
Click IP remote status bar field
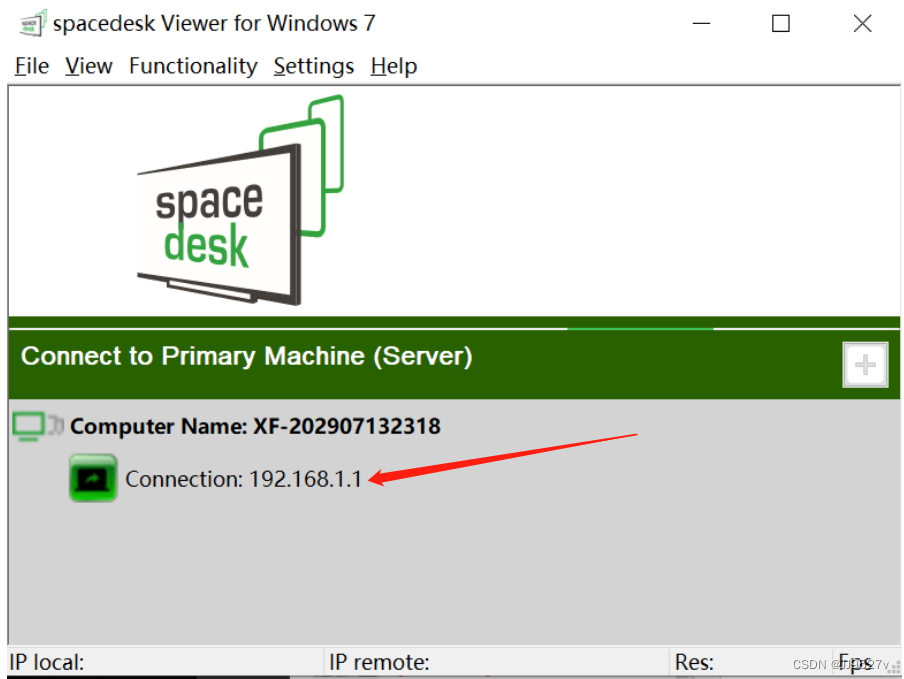pos(498,662)
